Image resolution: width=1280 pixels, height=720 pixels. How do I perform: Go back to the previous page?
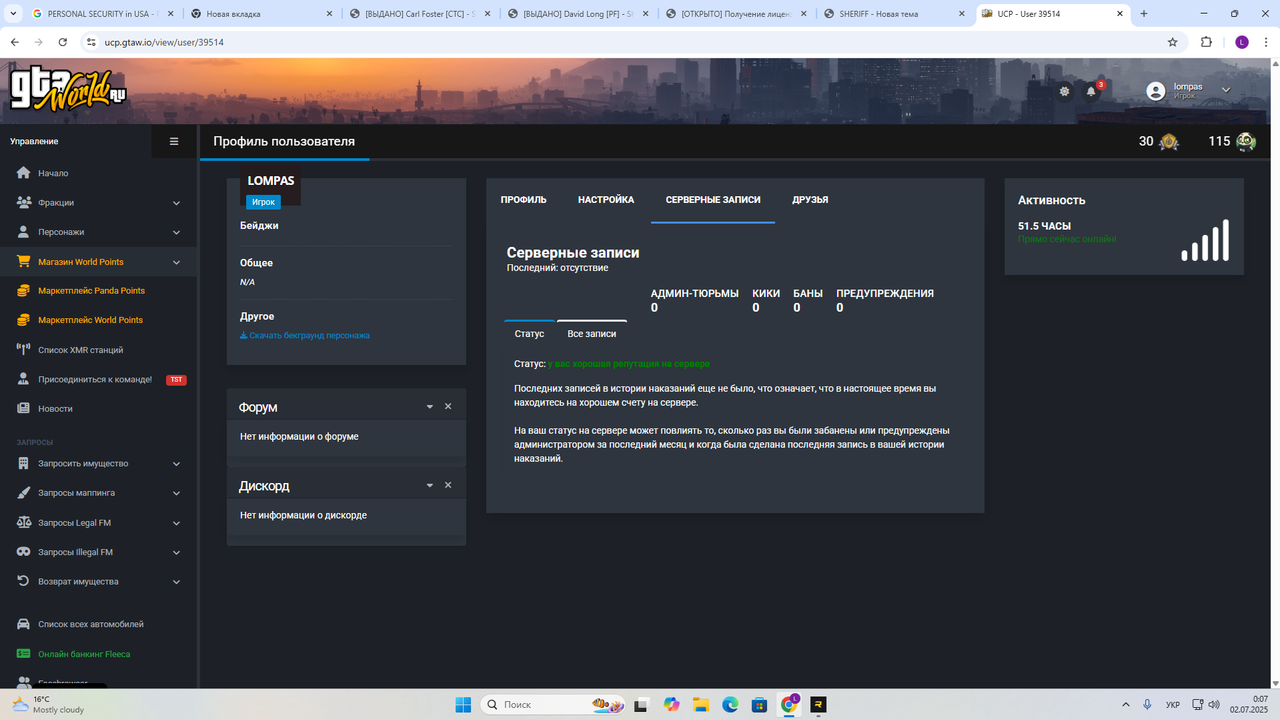pyautogui.click(x=15, y=42)
